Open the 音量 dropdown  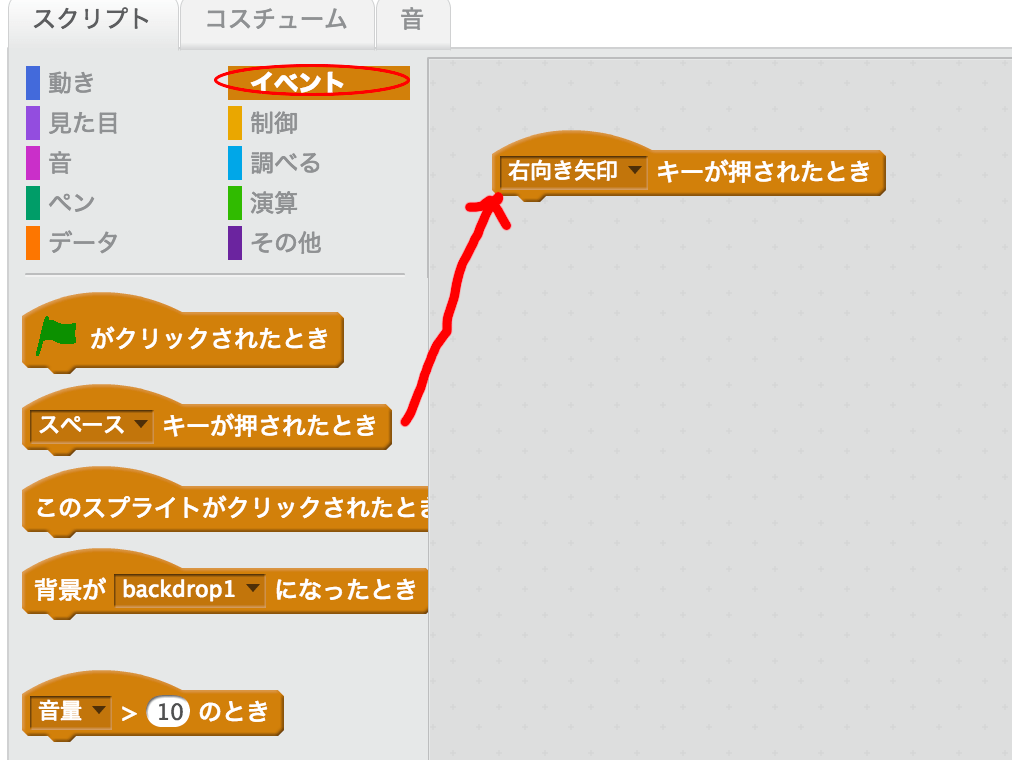[x=71, y=712]
